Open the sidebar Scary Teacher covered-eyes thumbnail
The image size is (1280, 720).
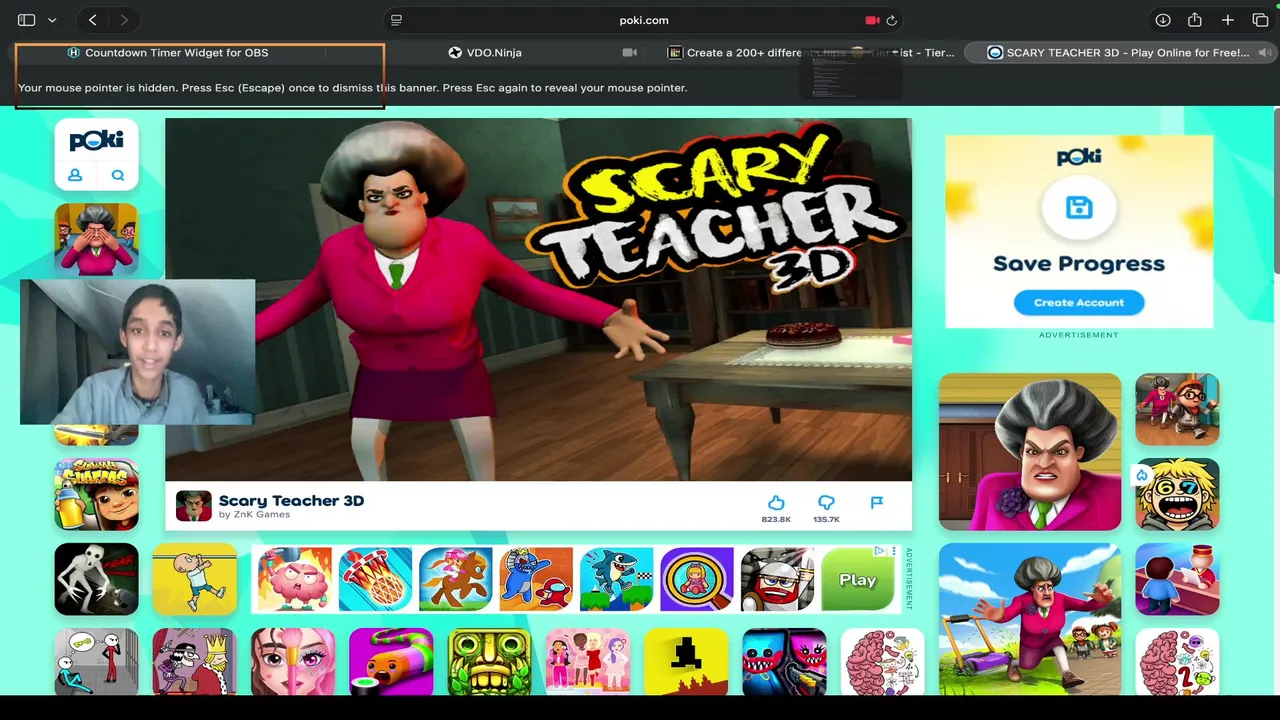(96, 239)
